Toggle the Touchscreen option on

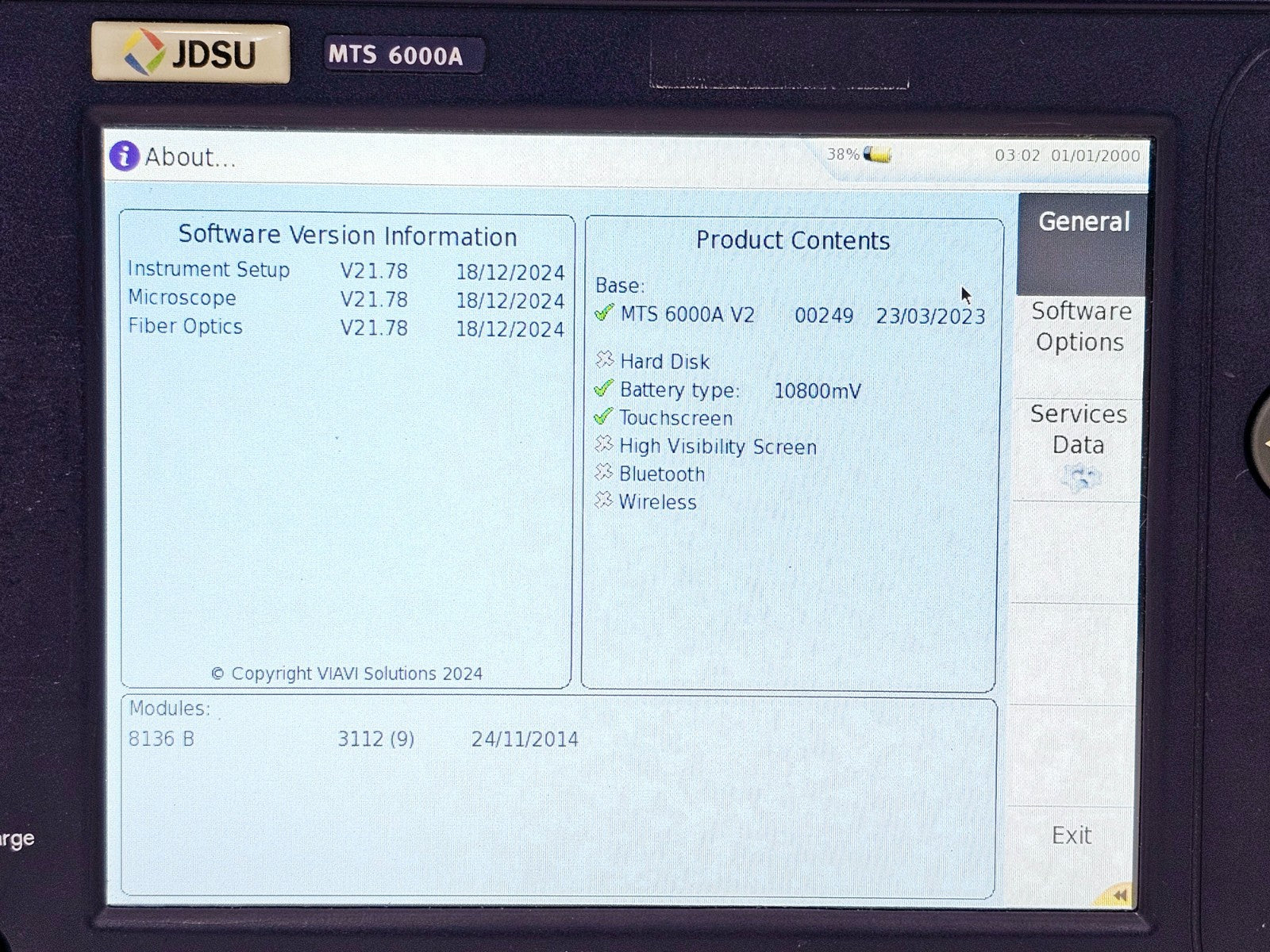675,417
